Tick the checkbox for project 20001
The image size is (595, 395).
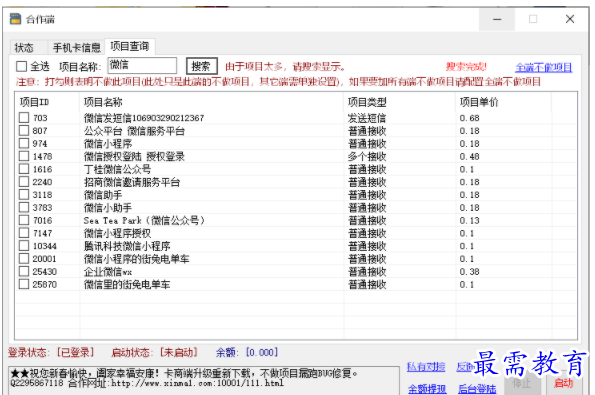(24, 259)
